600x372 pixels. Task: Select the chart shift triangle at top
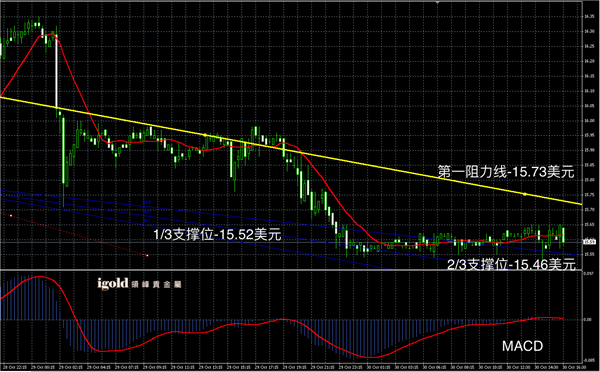(437, 3)
